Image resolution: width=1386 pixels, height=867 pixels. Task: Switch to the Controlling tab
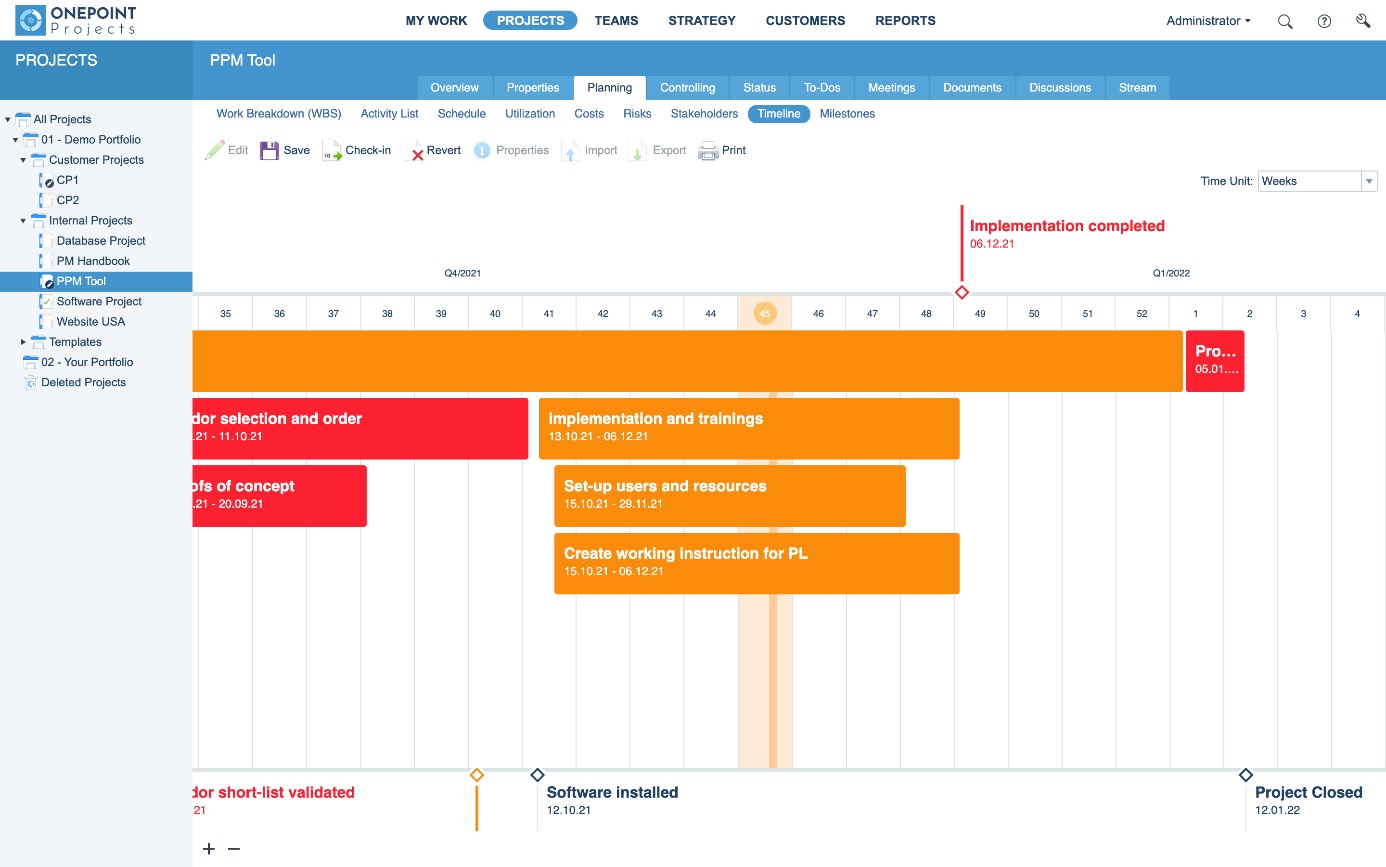pos(688,88)
